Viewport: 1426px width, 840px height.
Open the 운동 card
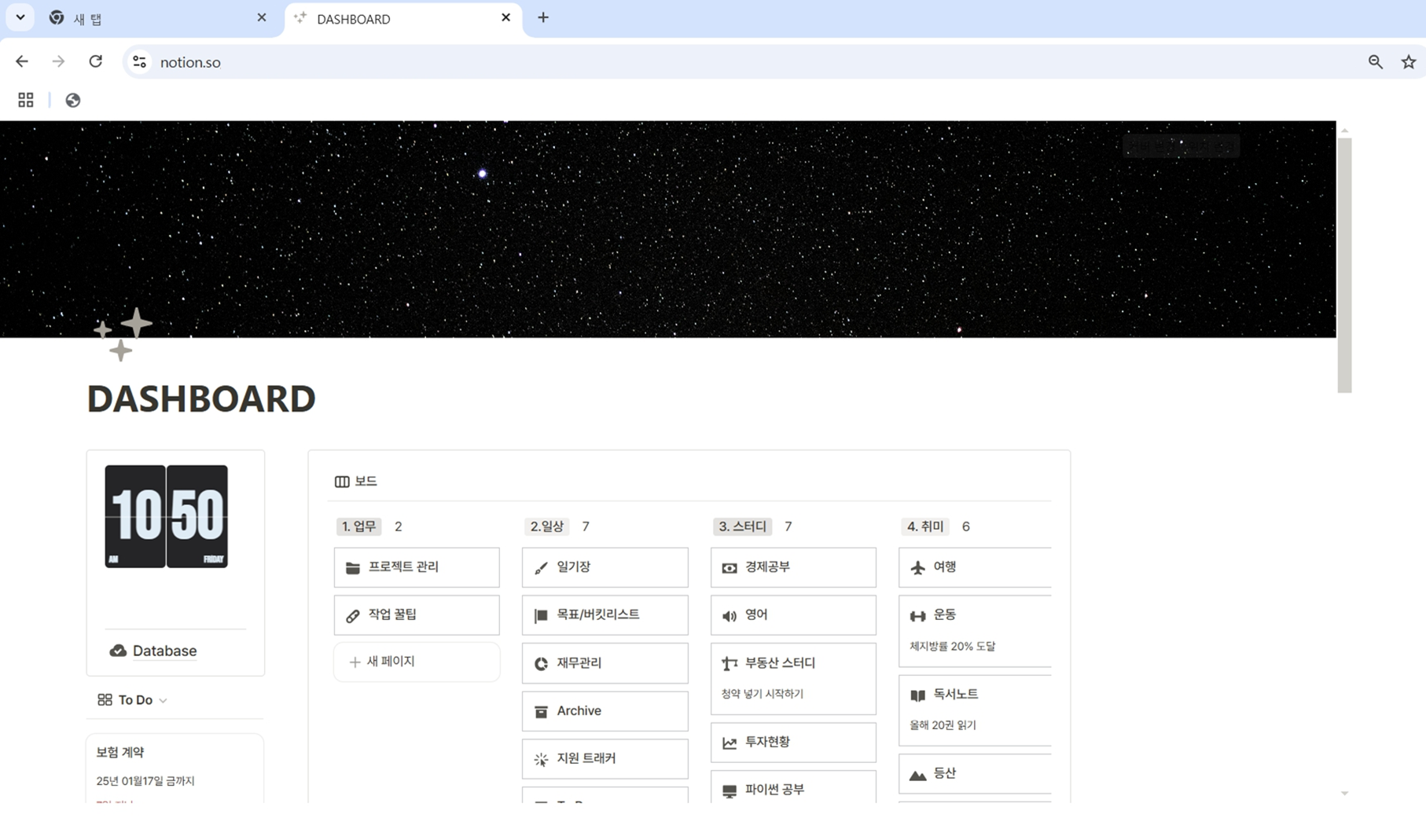(x=975, y=631)
